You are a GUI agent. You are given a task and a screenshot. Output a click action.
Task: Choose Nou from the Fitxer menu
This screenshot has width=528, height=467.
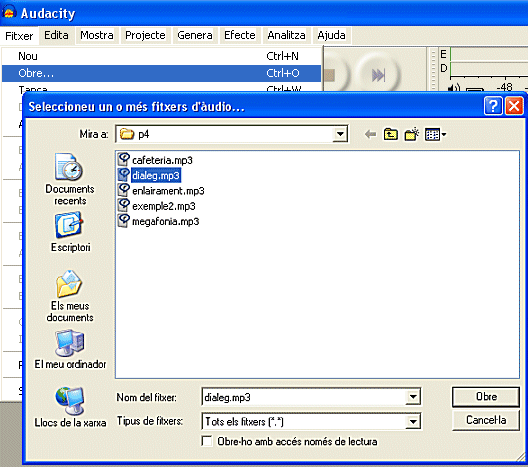(162, 56)
